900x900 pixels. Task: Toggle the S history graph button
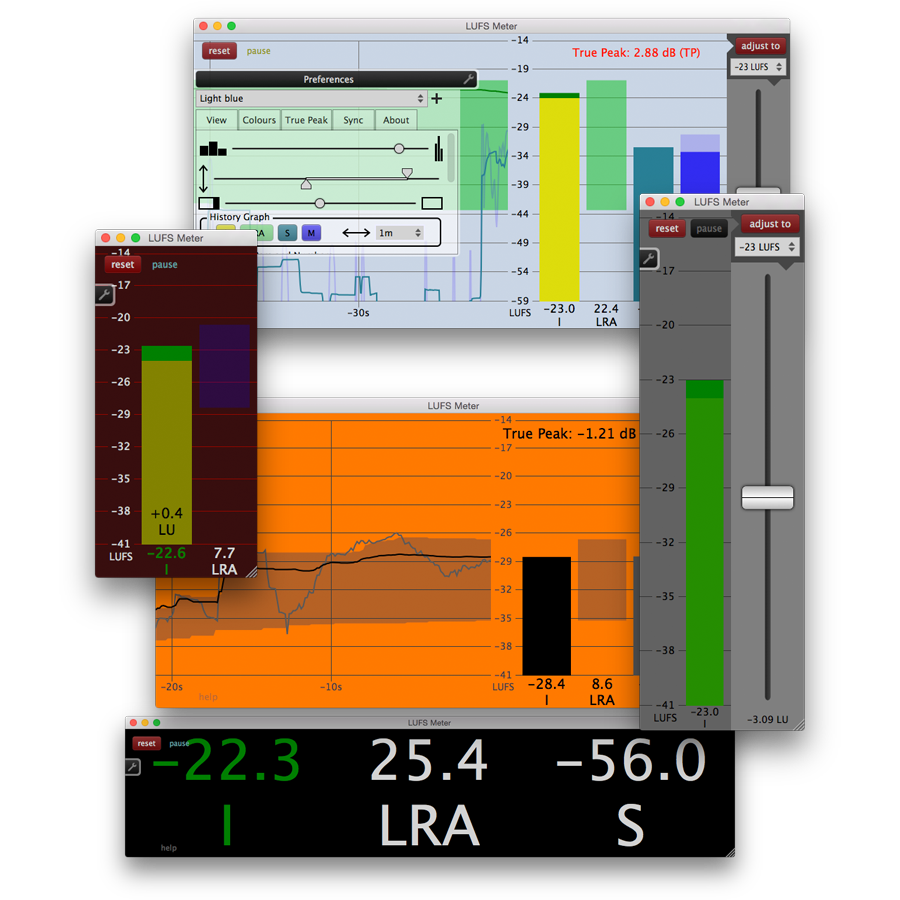(x=287, y=233)
